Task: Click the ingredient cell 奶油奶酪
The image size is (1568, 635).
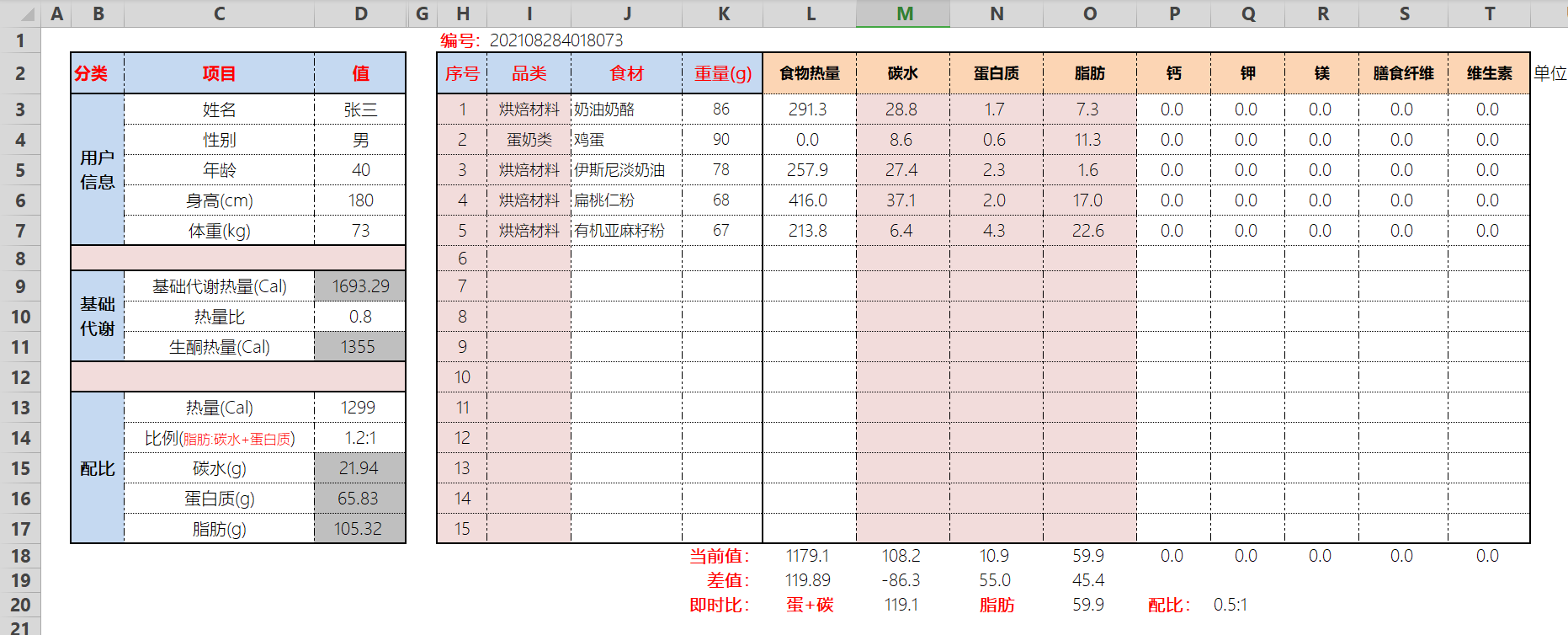Action: (626, 109)
